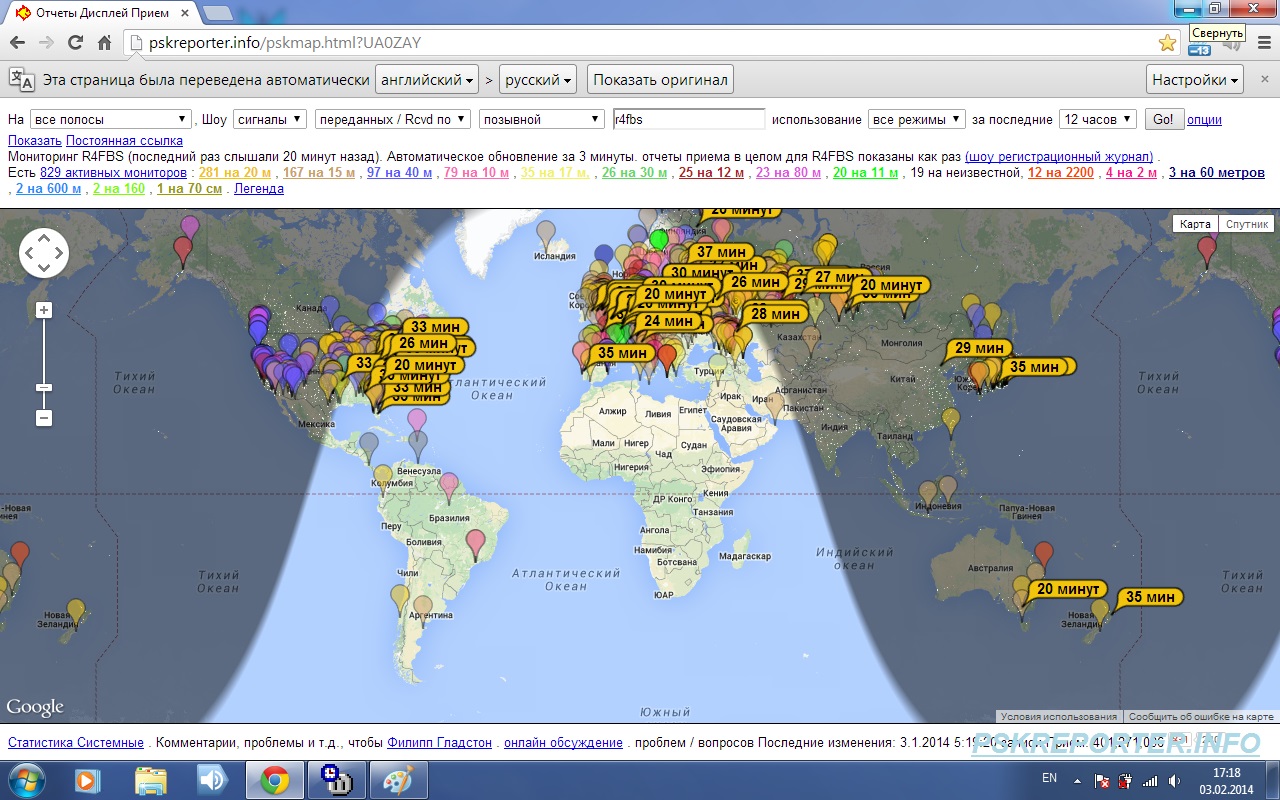
Task: Click the callsign input field with r4fbs
Action: click(x=688, y=119)
